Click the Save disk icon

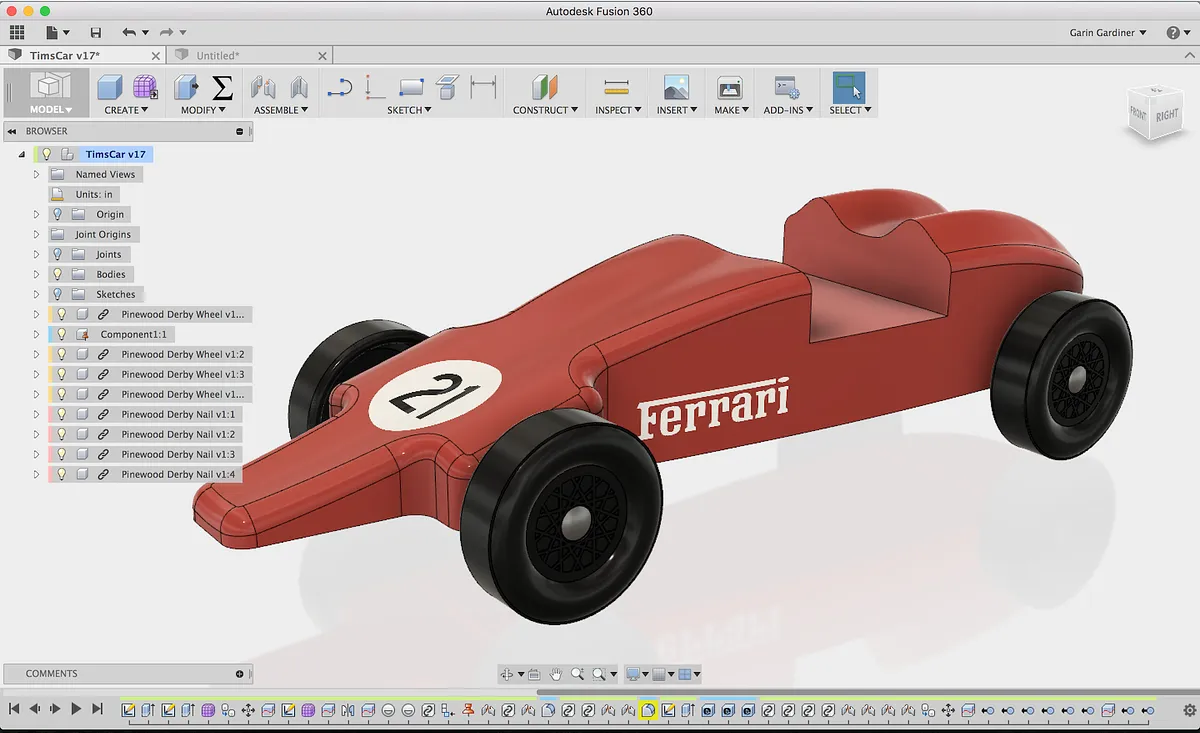pyautogui.click(x=95, y=33)
